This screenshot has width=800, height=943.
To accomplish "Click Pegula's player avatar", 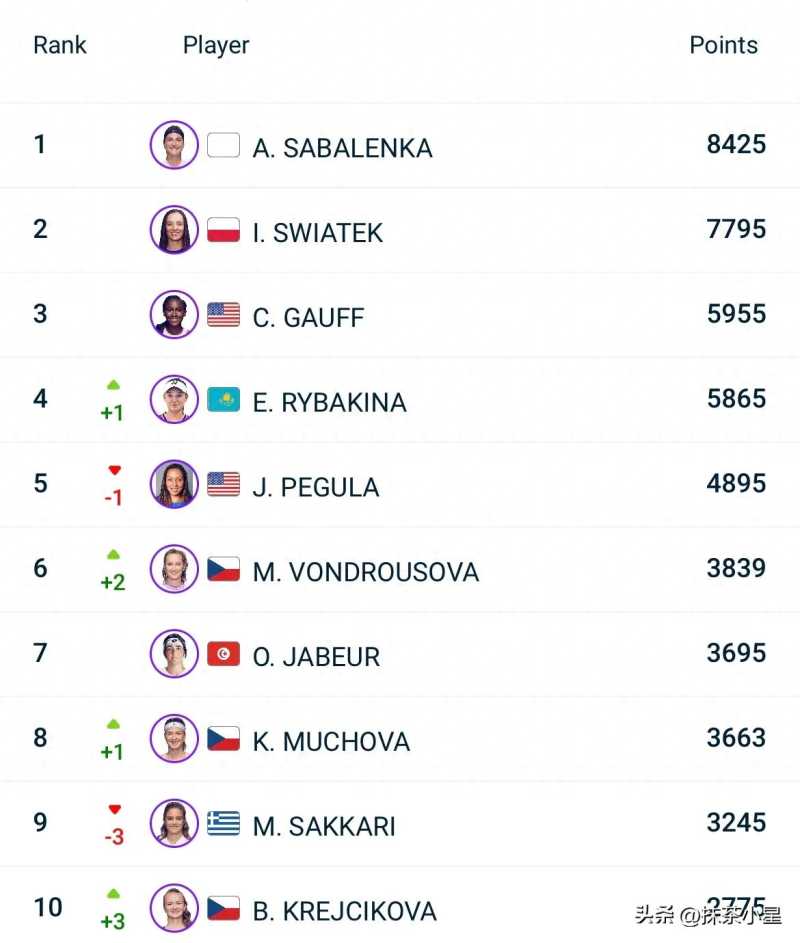I will pyautogui.click(x=174, y=484).
